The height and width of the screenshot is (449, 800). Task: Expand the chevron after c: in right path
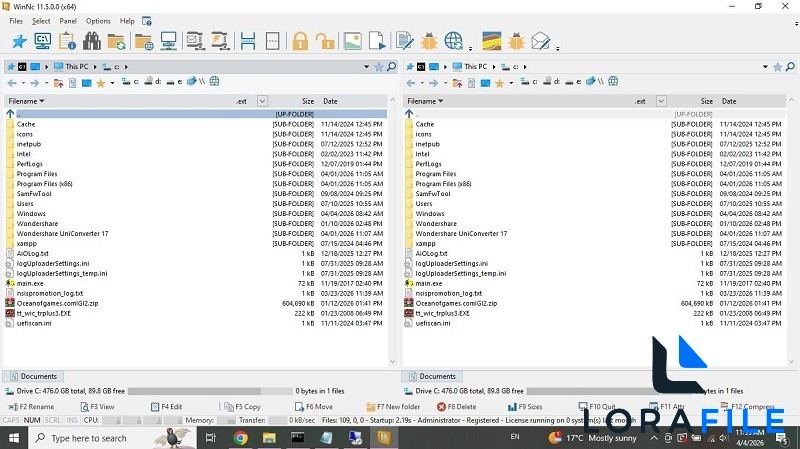[x=524, y=67]
